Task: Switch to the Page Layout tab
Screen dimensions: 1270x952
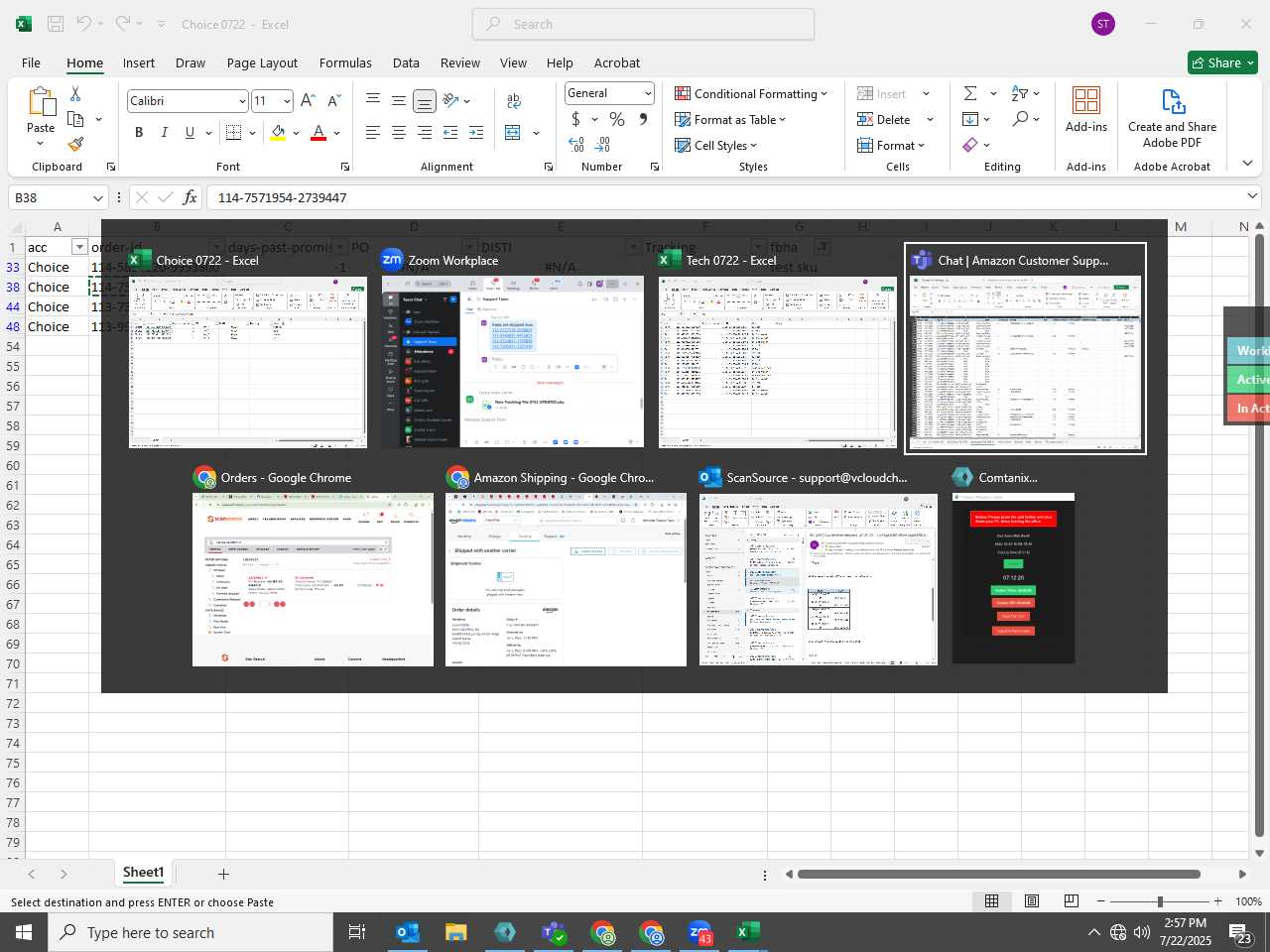Action: pos(262,62)
